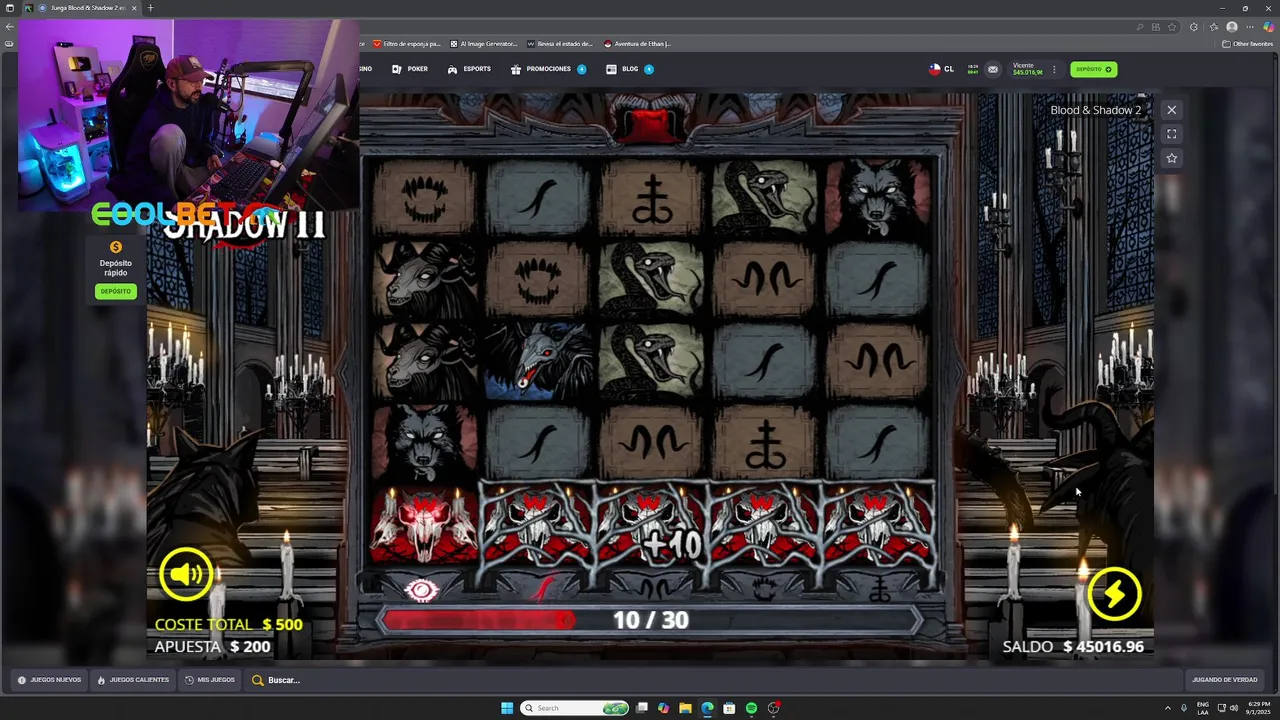The height and width of the screenshot is (720, 1280).
Task: Open the messages envelope icon
Action: [x=992, y=69]
